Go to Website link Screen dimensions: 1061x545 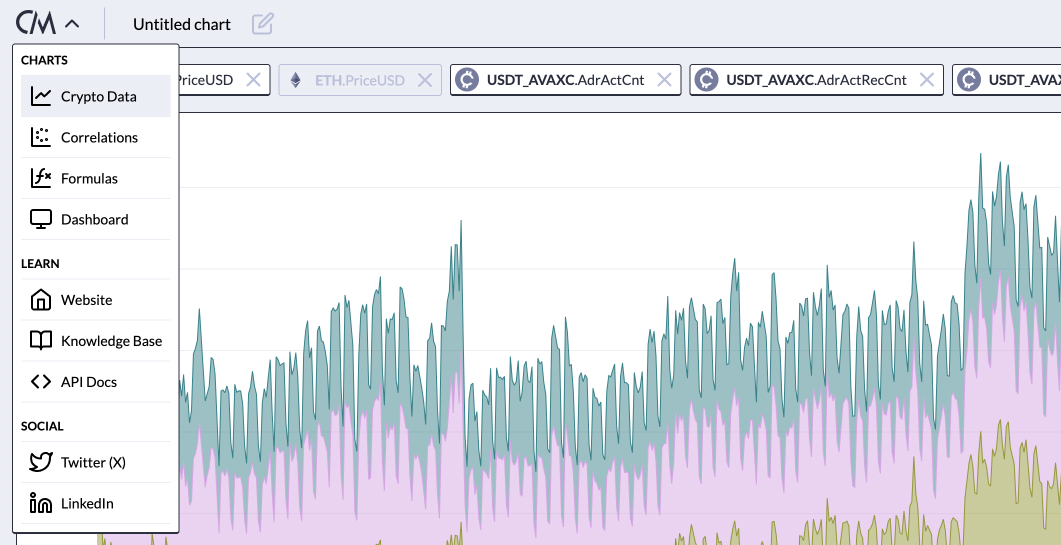point(95,300)
